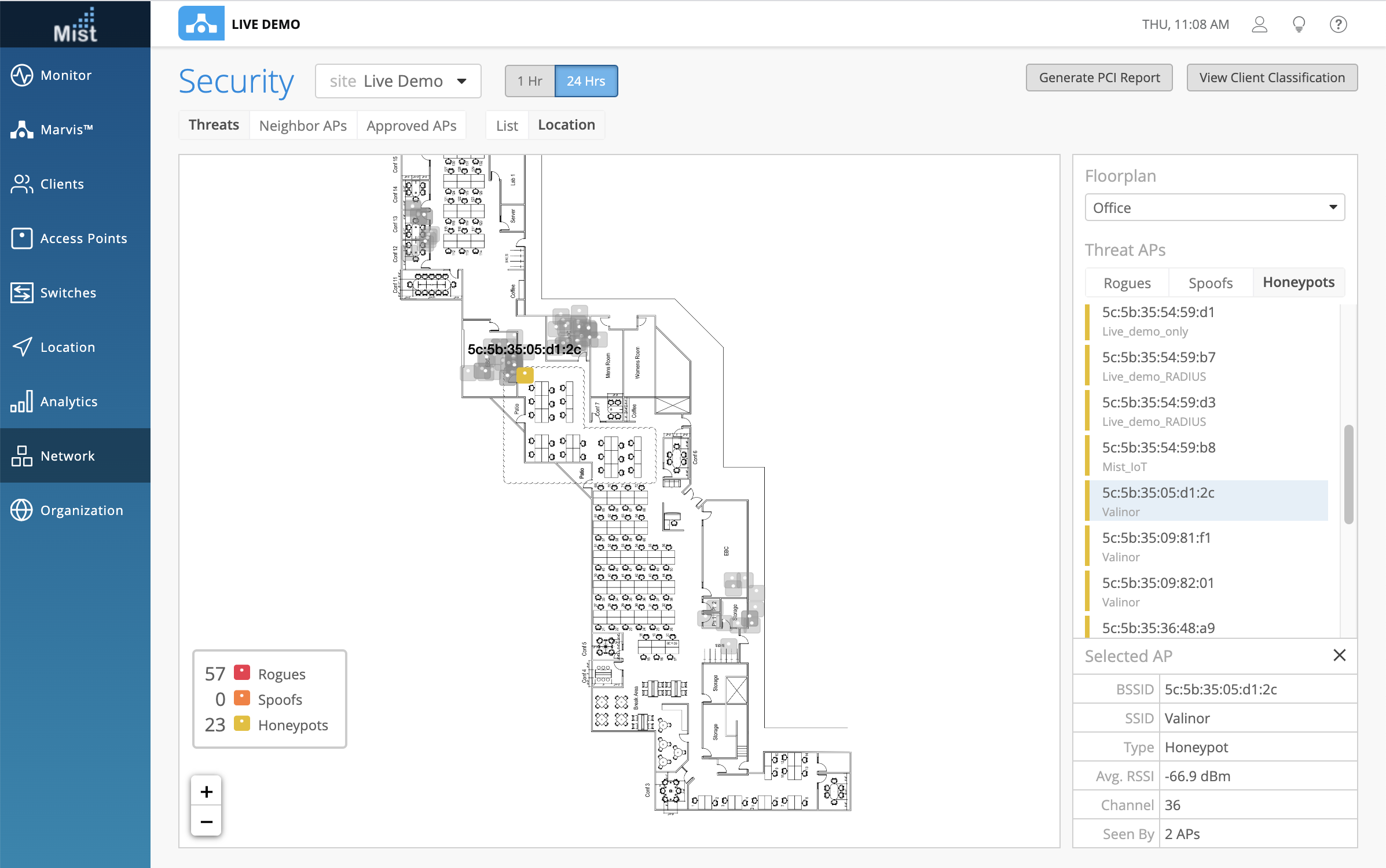Open Marvis assistant from sidebar
The height and width of the screenshot is (868, 1386).
[66, 130]
